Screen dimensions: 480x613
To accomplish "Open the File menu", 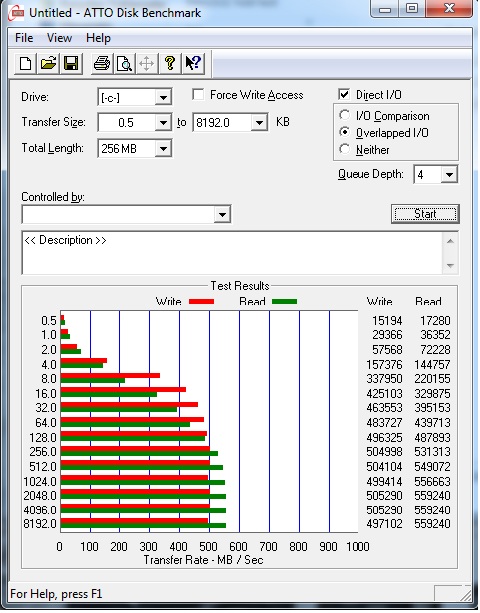I will (x=24, y=38).
